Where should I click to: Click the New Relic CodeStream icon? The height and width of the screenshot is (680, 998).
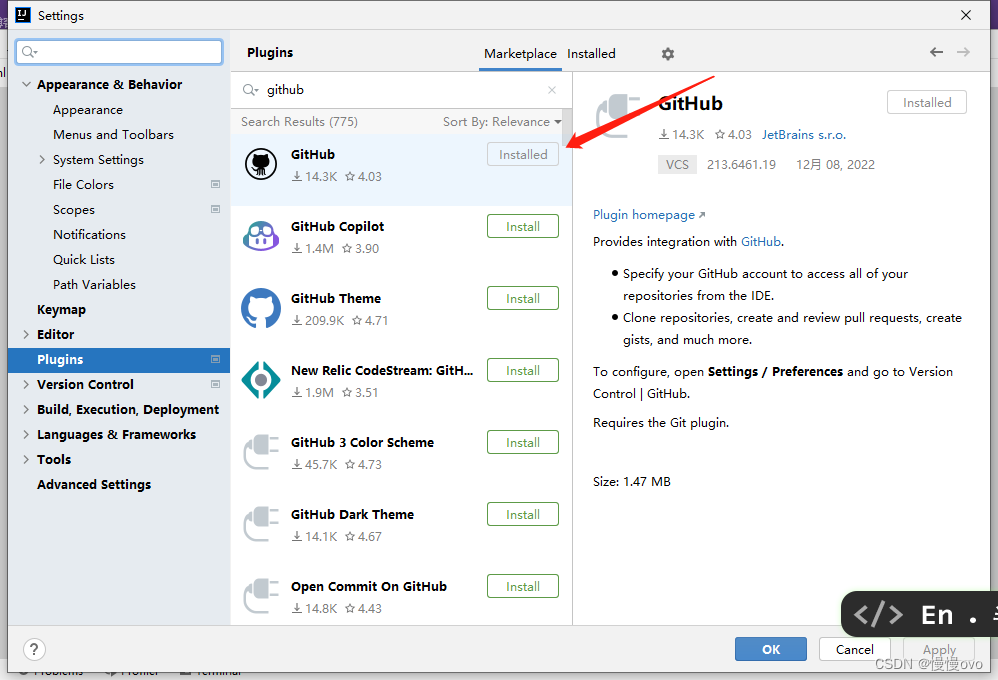261,380
